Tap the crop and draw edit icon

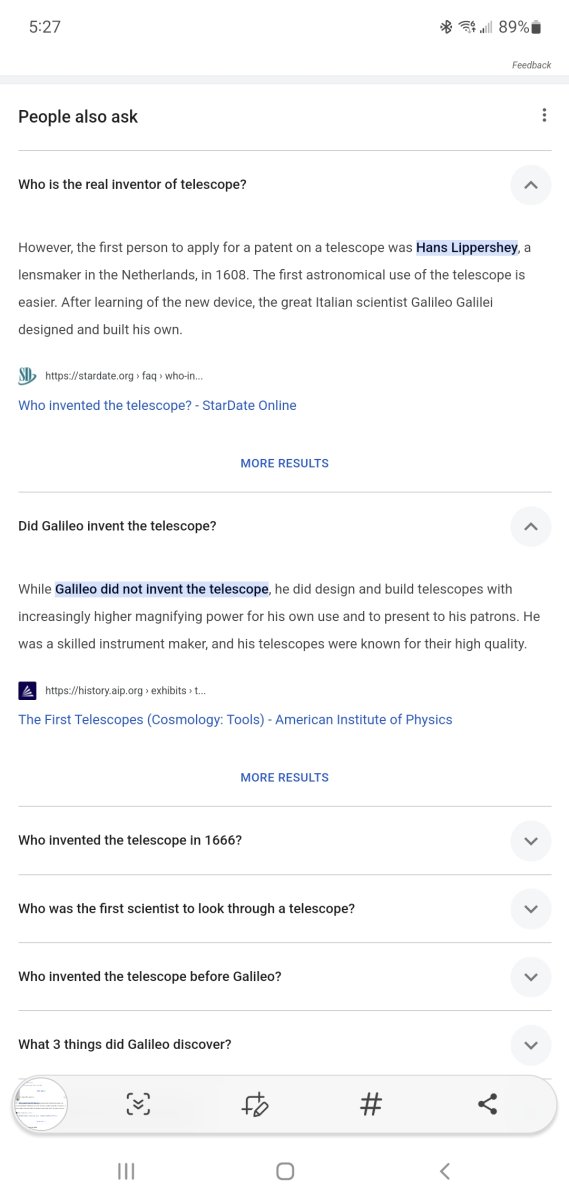click(x=255, y=1104)
